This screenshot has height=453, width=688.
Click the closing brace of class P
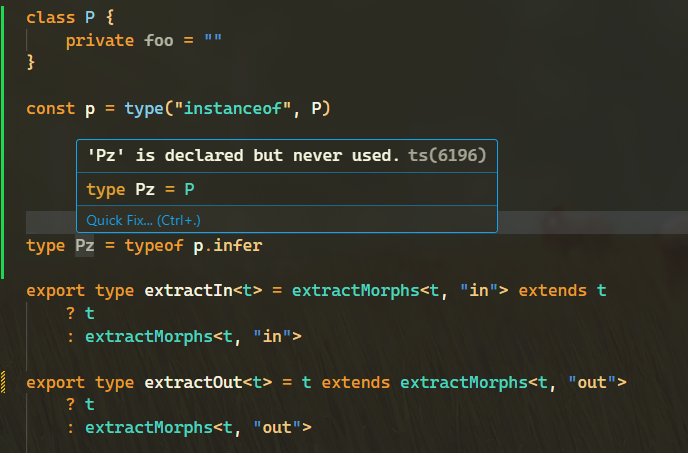pos(31,62)
